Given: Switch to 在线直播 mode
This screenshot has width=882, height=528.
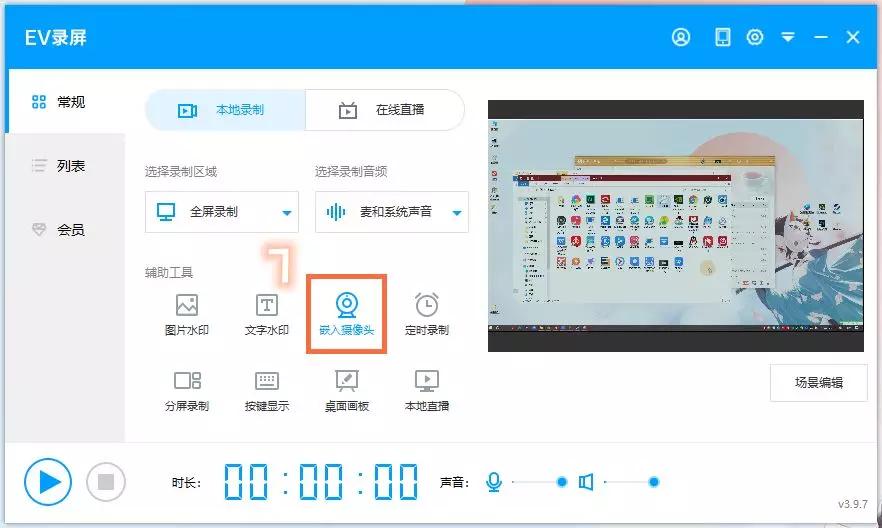Looking at the screenshot, I should tap(385, 110).
